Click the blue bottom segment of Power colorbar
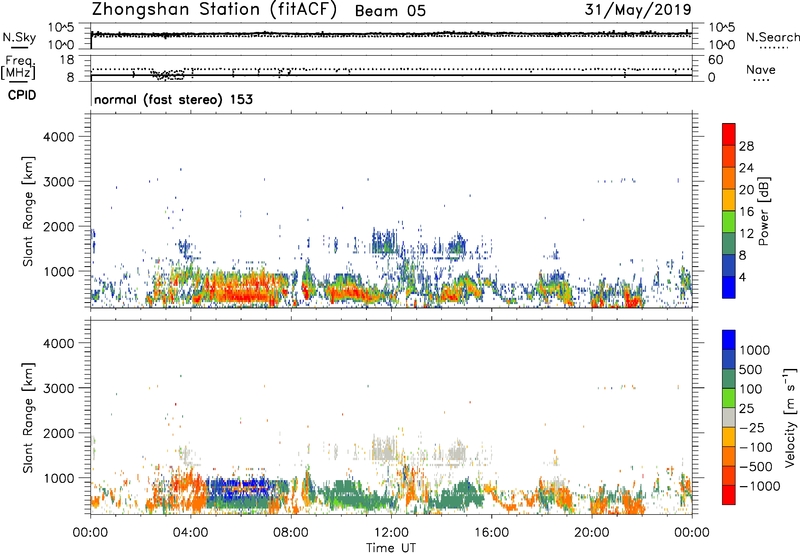The image size is (800, 554). click(729, 287)
